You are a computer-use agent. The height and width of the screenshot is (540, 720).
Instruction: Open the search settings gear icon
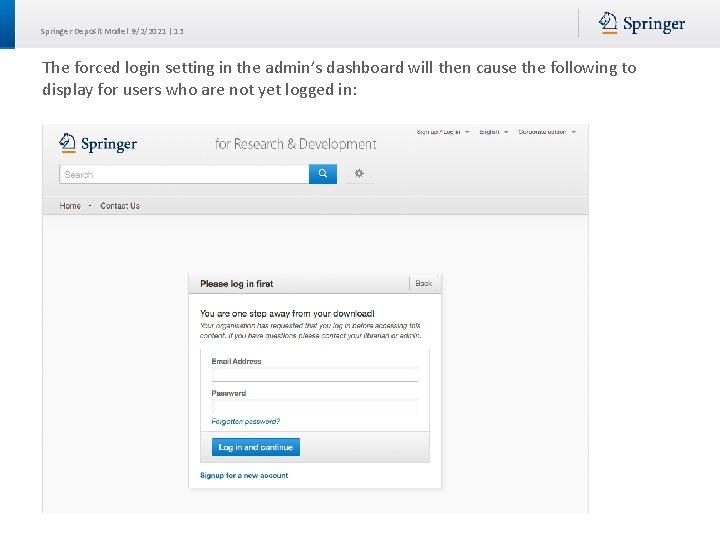coord(359,174)
